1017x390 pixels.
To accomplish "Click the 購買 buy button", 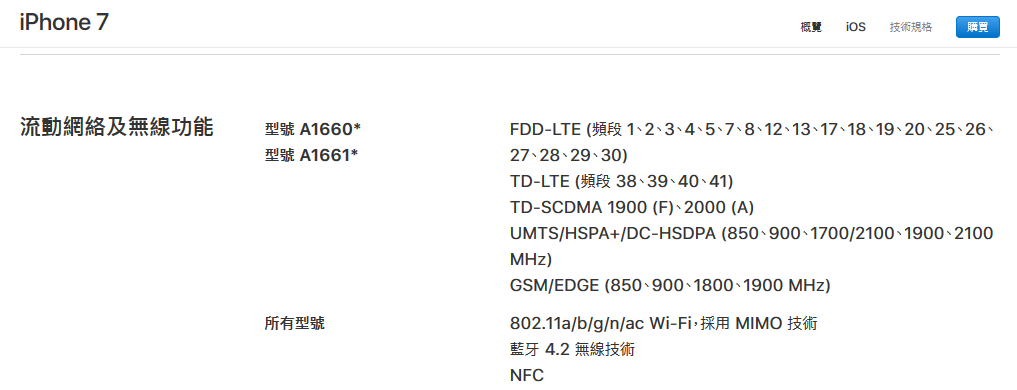I will click(977, 27).
